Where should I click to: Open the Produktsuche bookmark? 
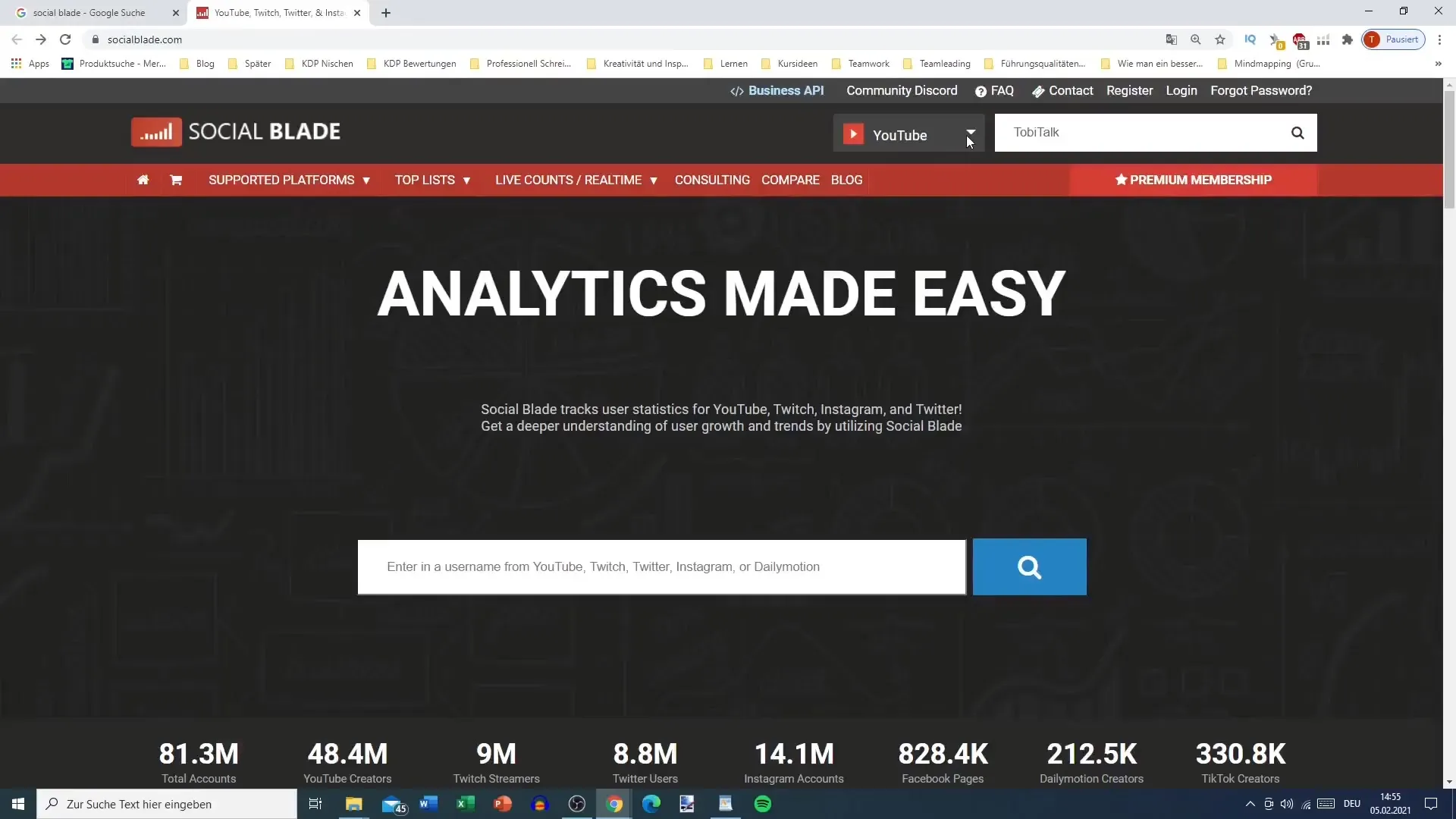click(114, 64)
